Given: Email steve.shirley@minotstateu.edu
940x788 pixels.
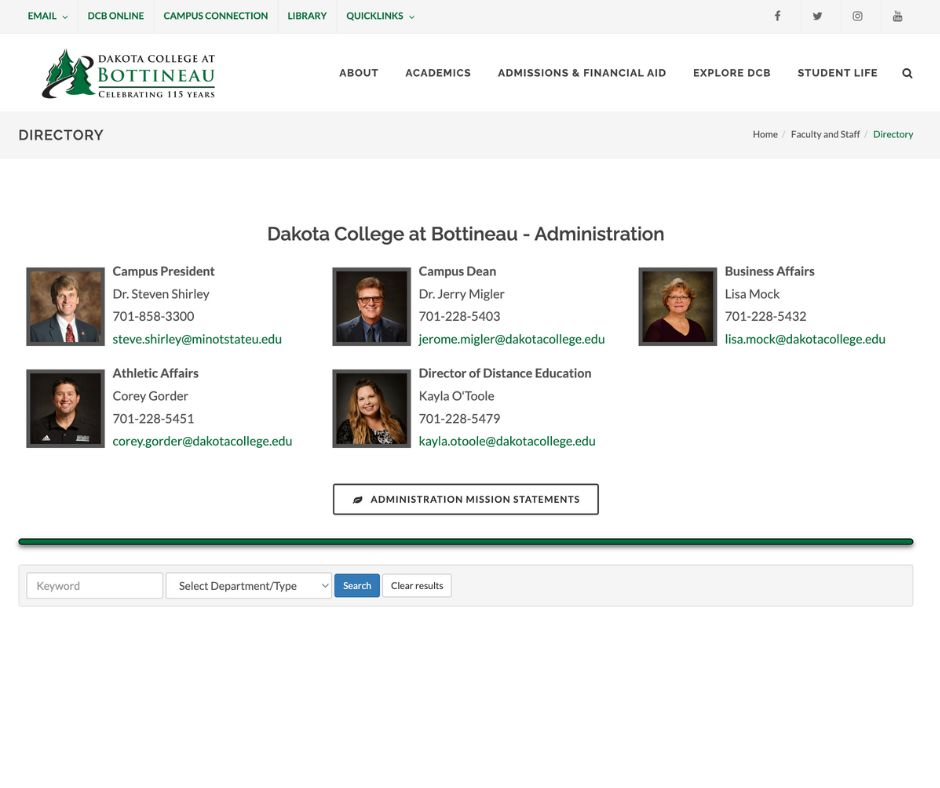Looking at the screenshot, I should coord(197,339).
